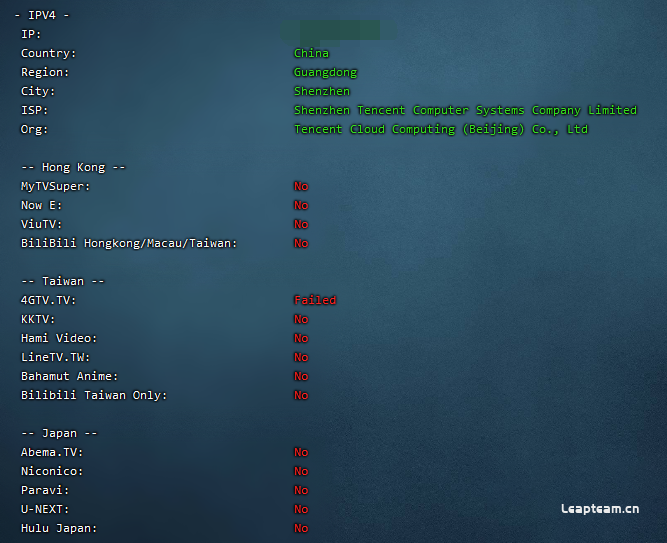Click the '-- Hong Kong --' section header
Screen dimensions: 667x543
tap(73, 167)
